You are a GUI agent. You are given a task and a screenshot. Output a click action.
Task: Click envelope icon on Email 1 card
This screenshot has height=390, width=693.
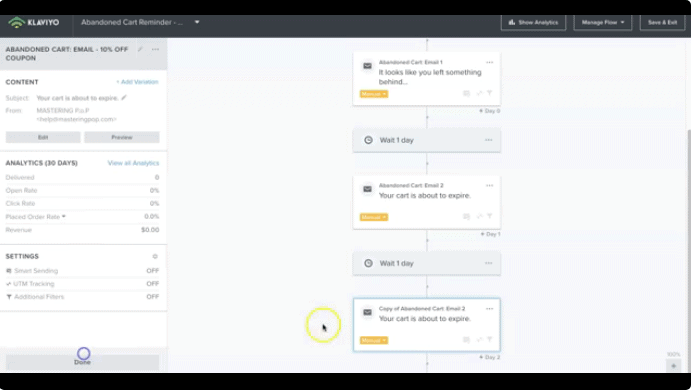pos(367,66)
